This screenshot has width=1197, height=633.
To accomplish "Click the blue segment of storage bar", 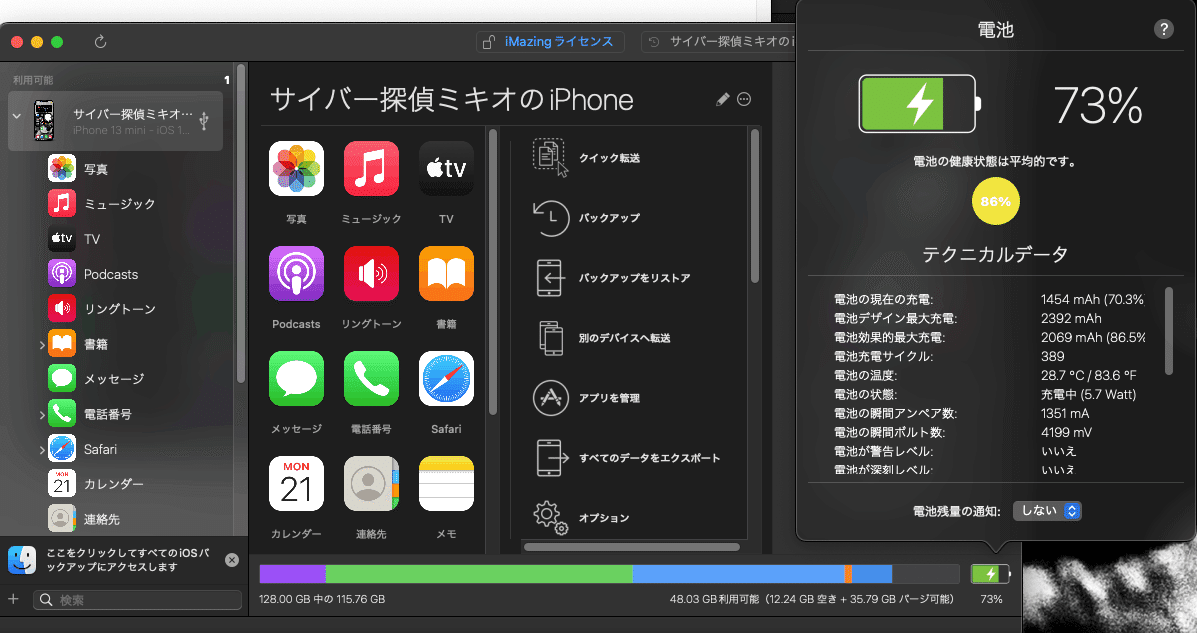I will click(x=738, y=574).
